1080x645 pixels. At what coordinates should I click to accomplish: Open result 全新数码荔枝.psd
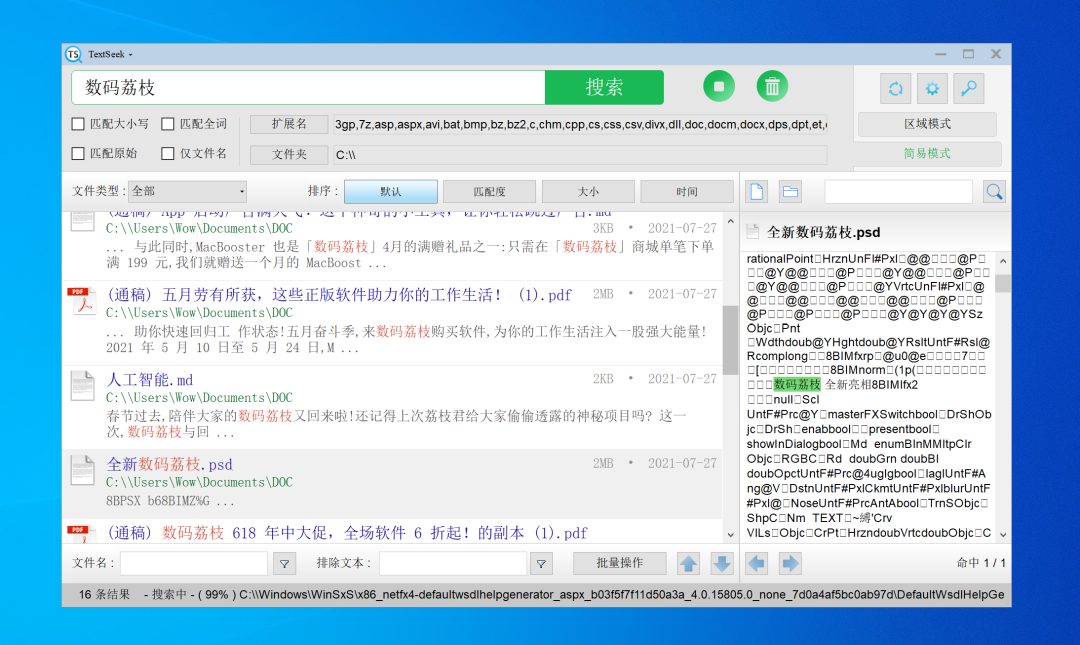coord(169,464)
